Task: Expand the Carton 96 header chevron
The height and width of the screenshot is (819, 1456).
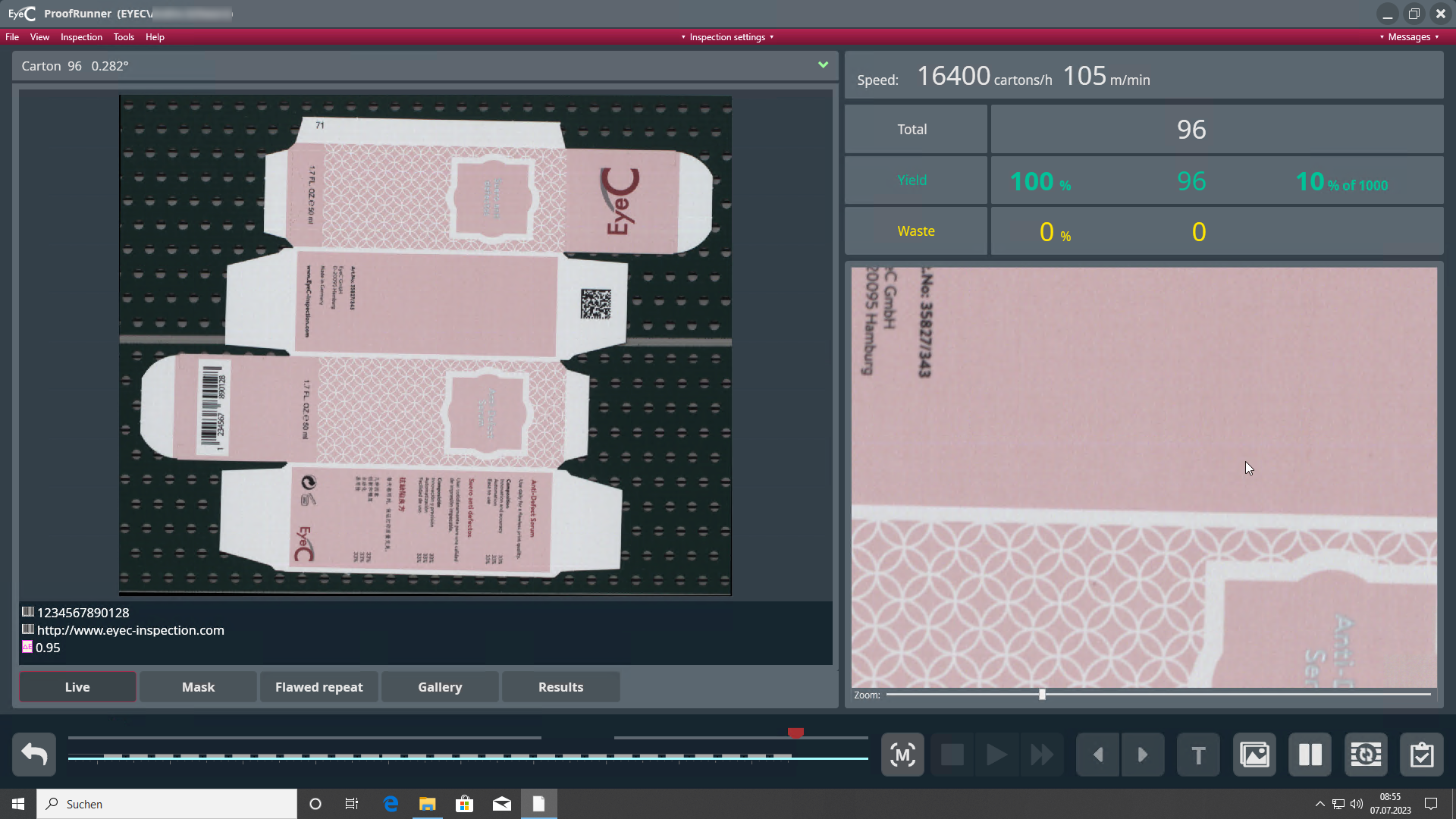Action: 823,65
